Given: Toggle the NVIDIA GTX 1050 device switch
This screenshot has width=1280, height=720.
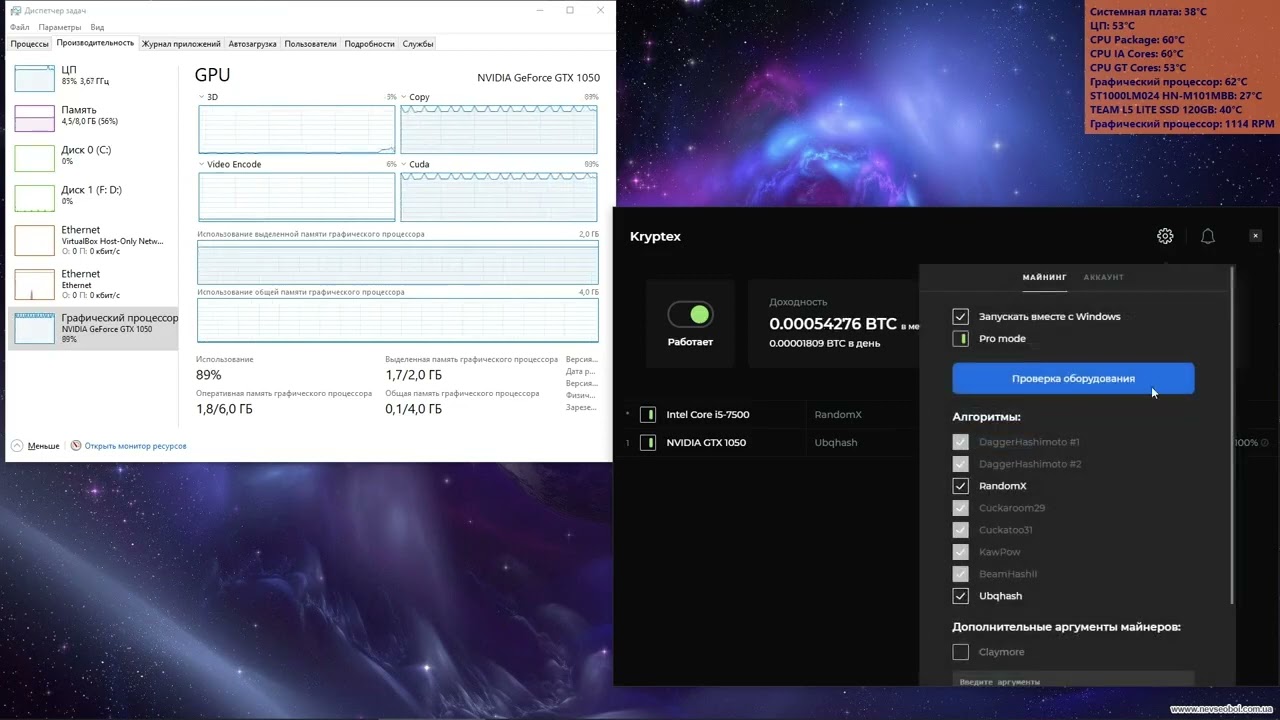Looking at the screenshot, I should pyautogui.click(x=647, y=442).
